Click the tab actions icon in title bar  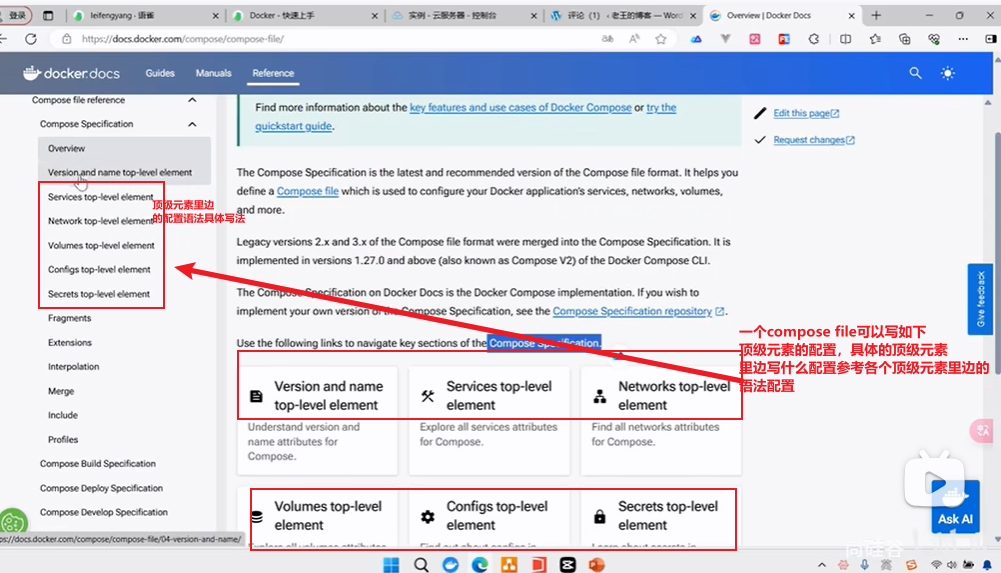point(48,15)
